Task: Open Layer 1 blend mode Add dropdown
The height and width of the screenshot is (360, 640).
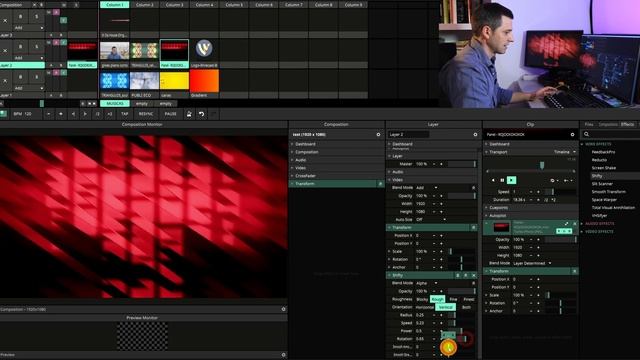Action: point(29,88)
